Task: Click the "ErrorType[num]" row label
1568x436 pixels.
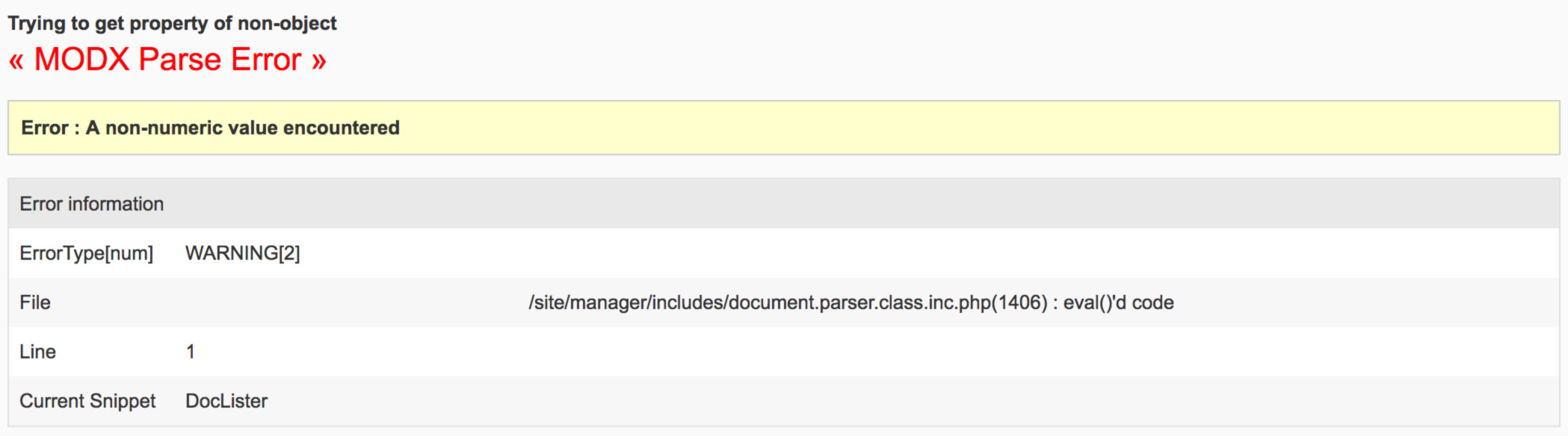Action: (86, 253)
